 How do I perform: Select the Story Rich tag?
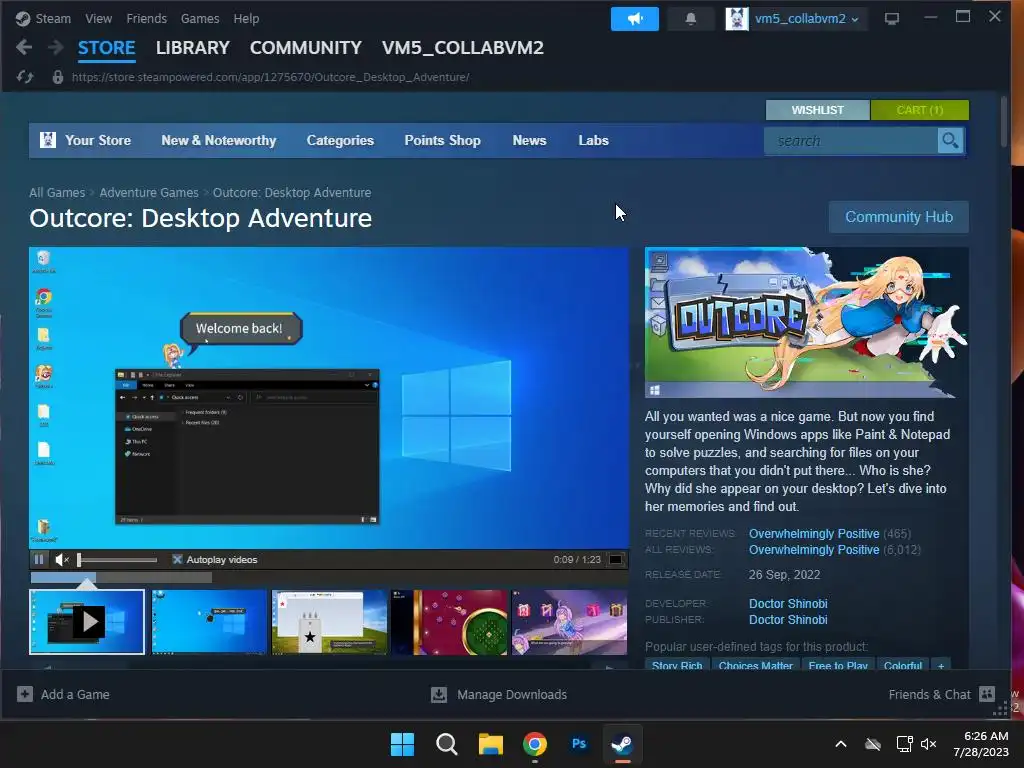click(677, 665)
